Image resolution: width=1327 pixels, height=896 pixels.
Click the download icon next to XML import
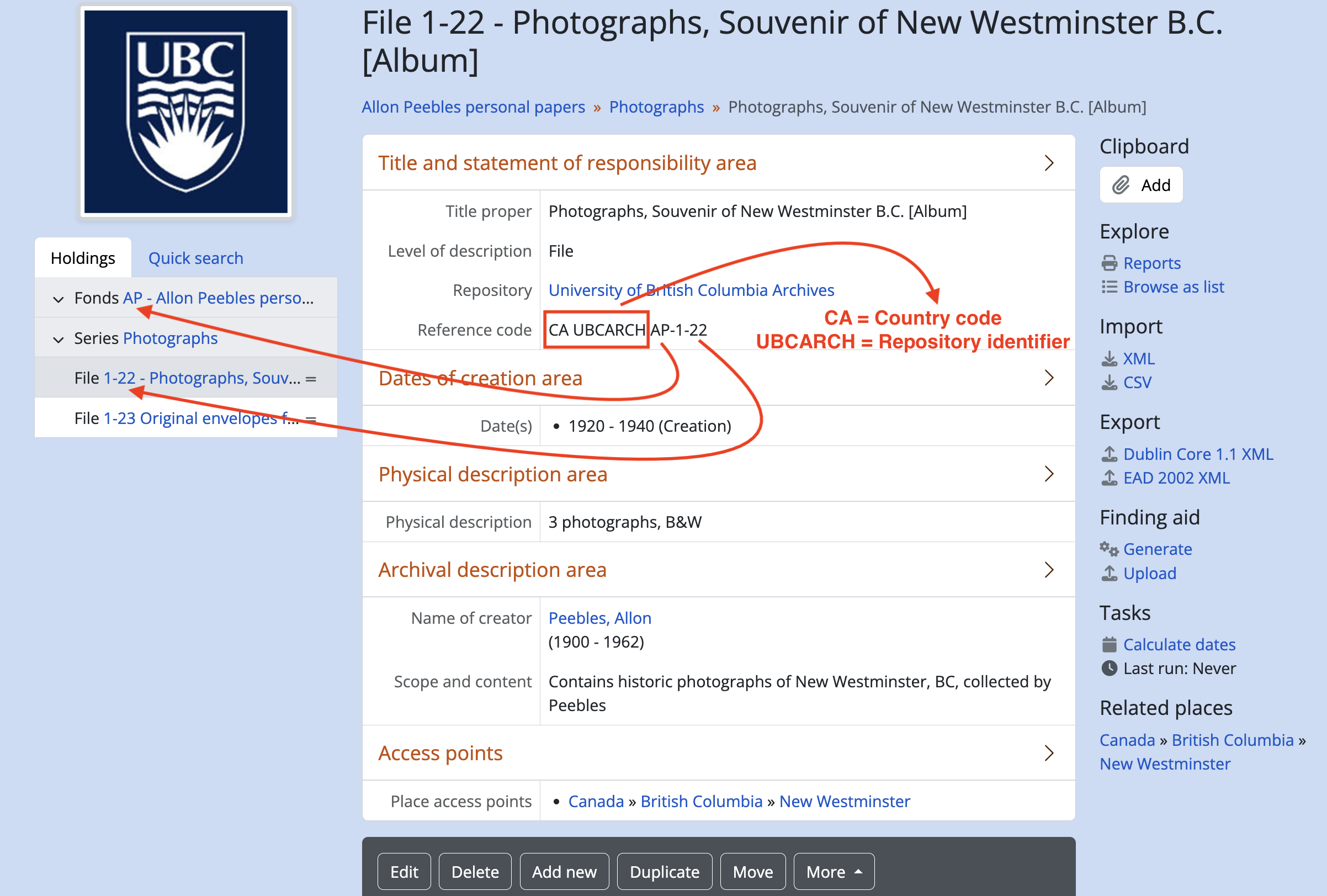[x=1109, y=359]
